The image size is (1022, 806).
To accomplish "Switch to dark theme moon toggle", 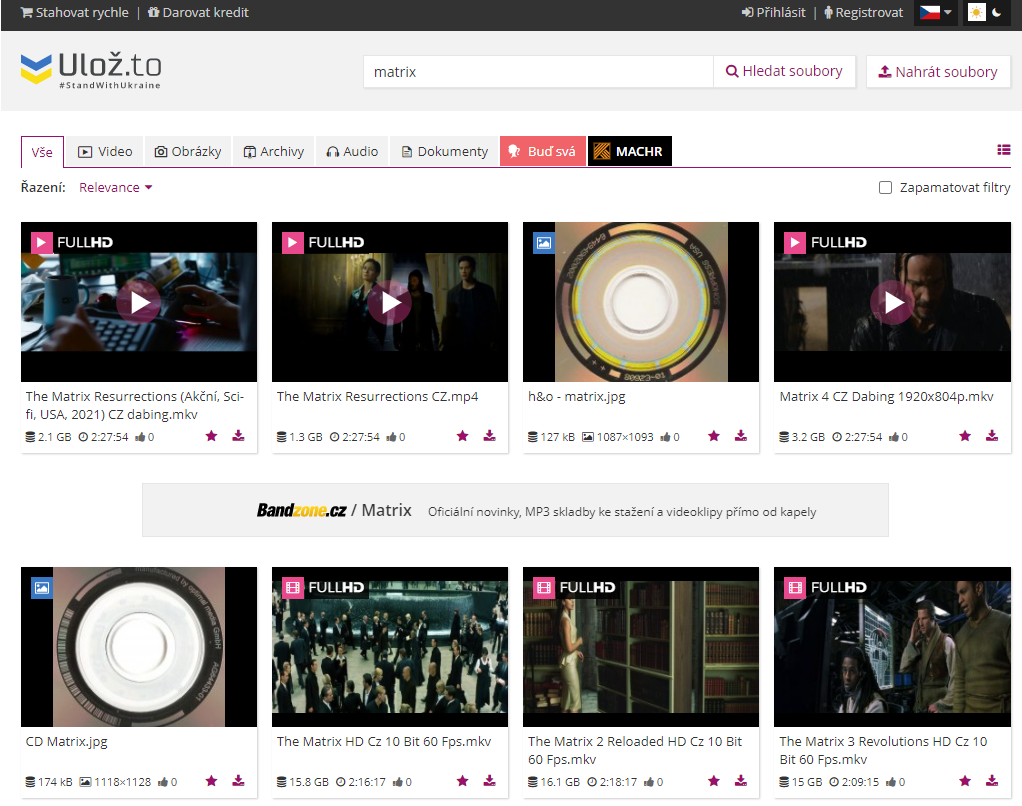I will [996, 13].
